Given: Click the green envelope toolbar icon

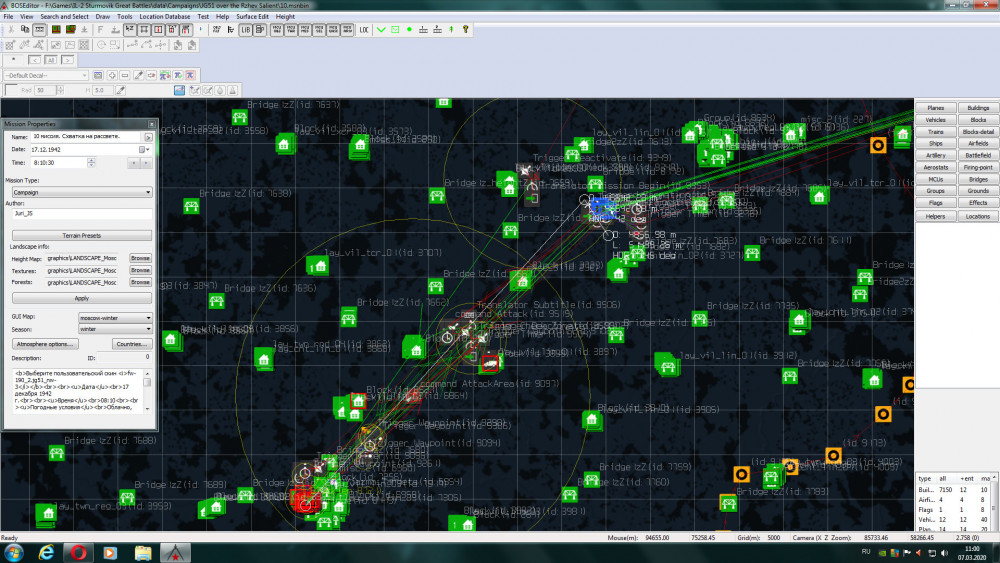Looking at the screenshot, I should click(395, 29).
